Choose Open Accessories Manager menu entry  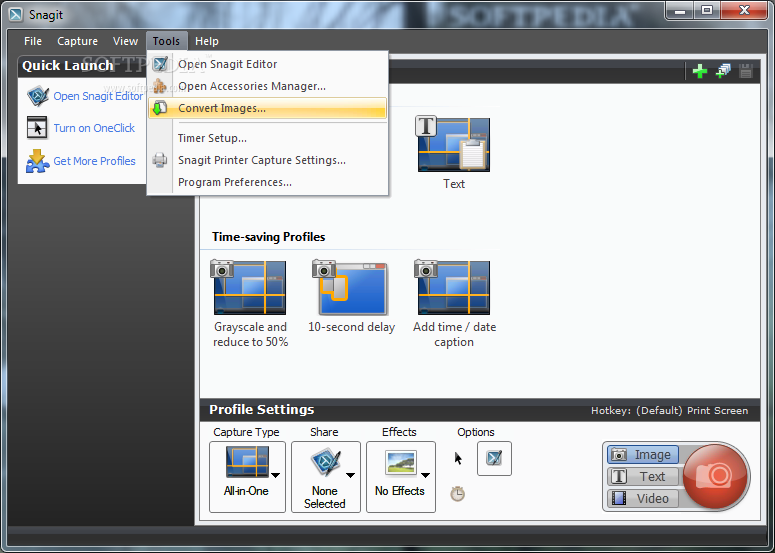pos(267,86)
